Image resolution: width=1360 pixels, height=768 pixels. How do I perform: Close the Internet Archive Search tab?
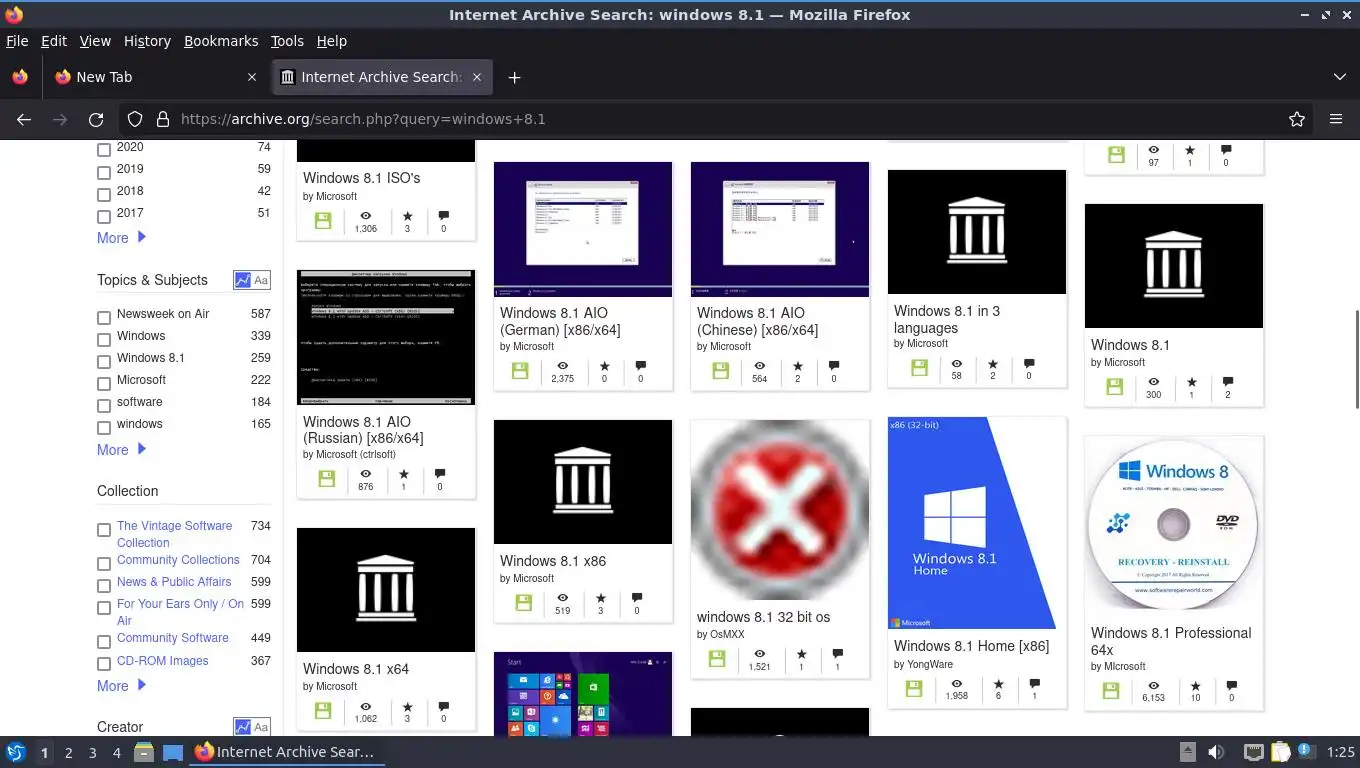(477, 77)
